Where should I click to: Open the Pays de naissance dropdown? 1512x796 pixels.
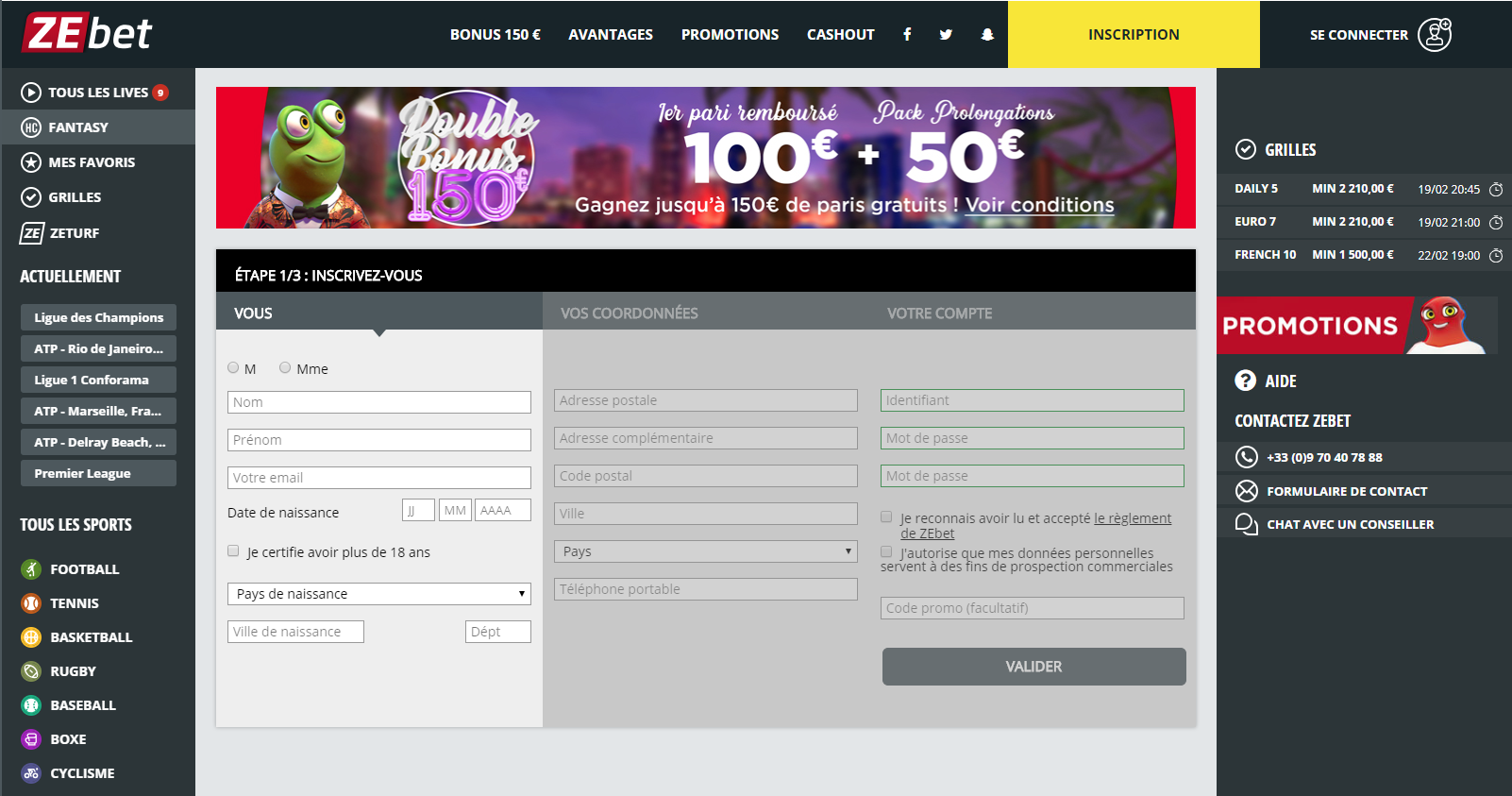pos(378,594)
